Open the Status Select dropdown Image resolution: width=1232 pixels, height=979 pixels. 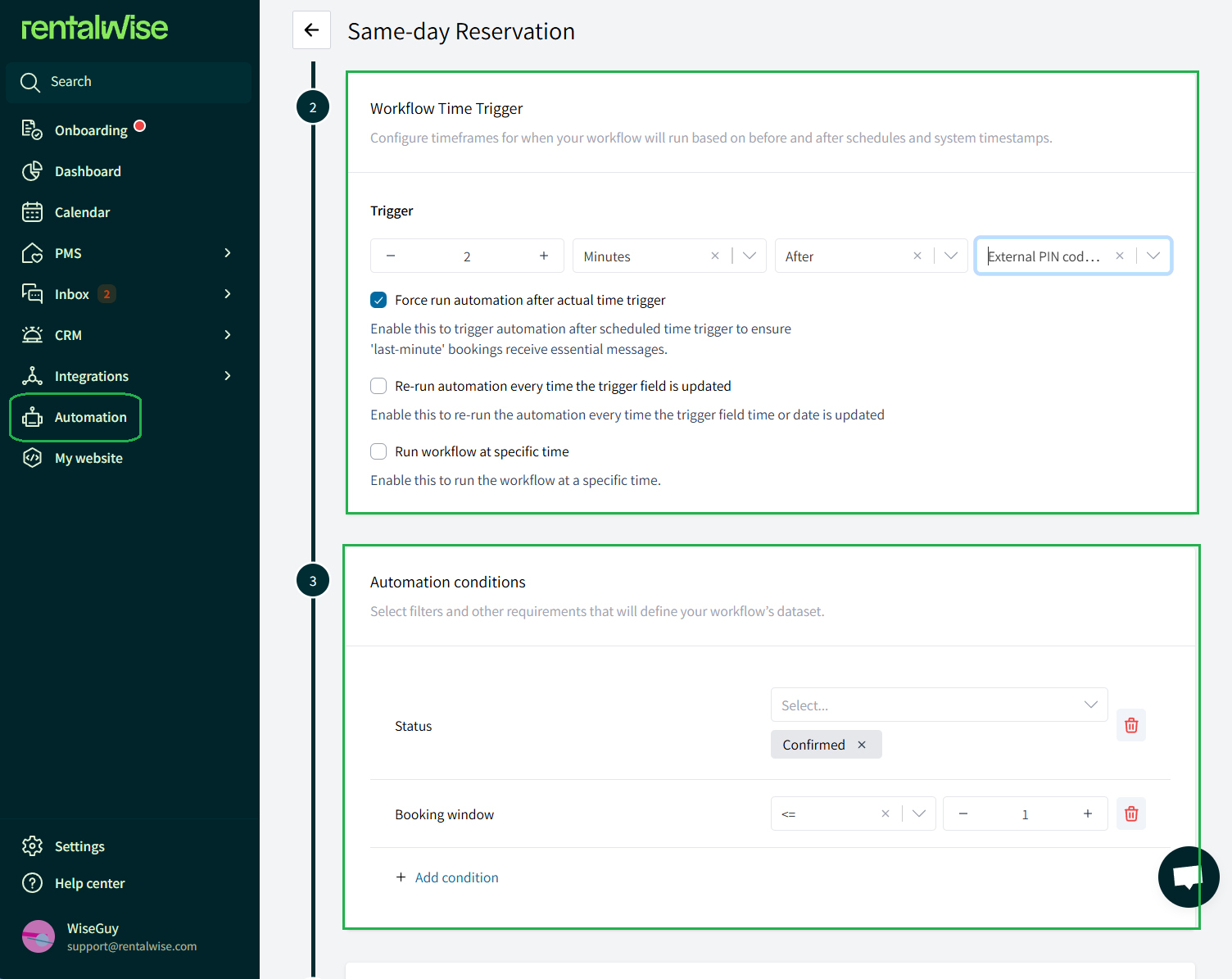939,705
